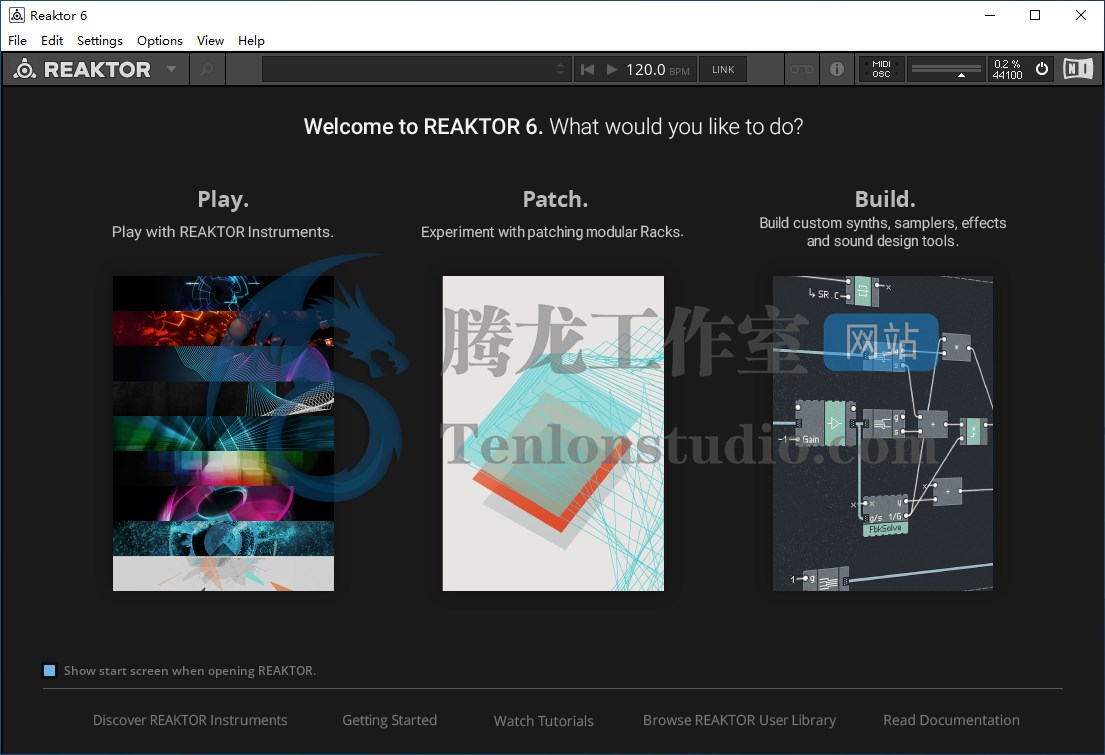This screenshot has width=1105, height=755.
Task: Select the Patch modular racks thumbnail
Action: coord(553,433)
